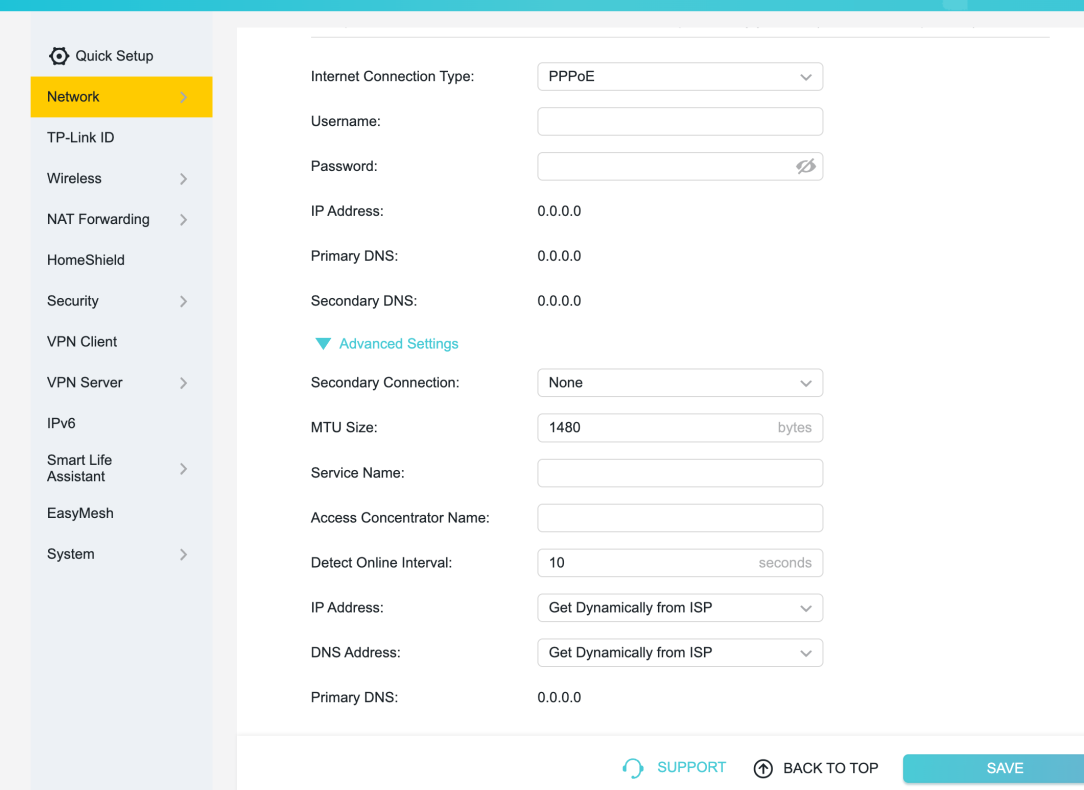This screenshot has width=1084, height=790.
Task: Click Secondary DNS value 0.0.0.0
Action: pyautogui.click(x=559, y=301)
